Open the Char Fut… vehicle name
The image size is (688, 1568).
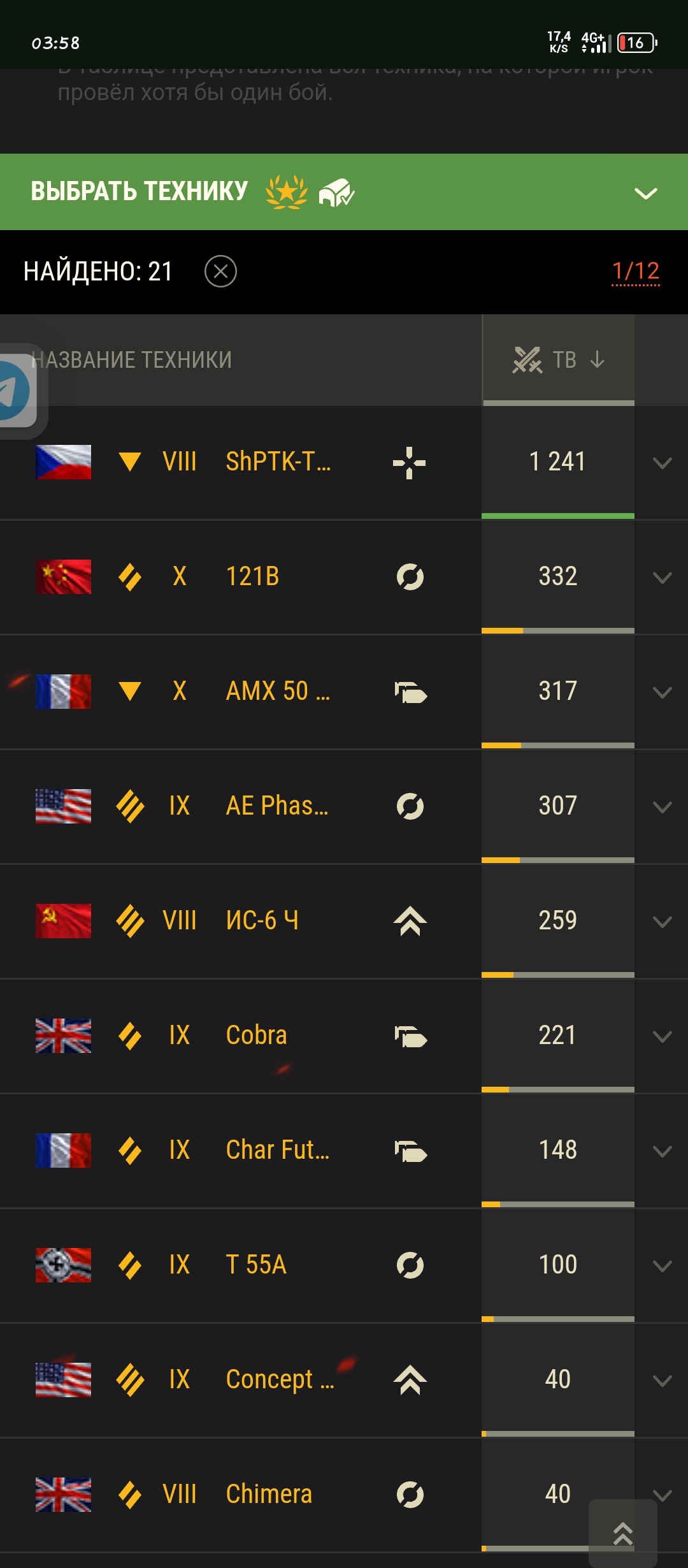point(278,1150)
